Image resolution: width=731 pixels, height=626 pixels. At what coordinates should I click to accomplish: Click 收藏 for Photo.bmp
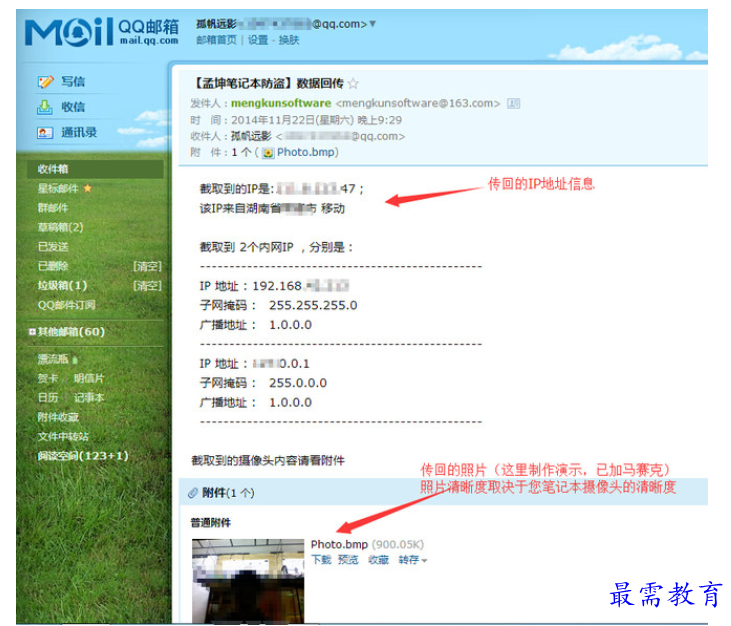point(379,560)
